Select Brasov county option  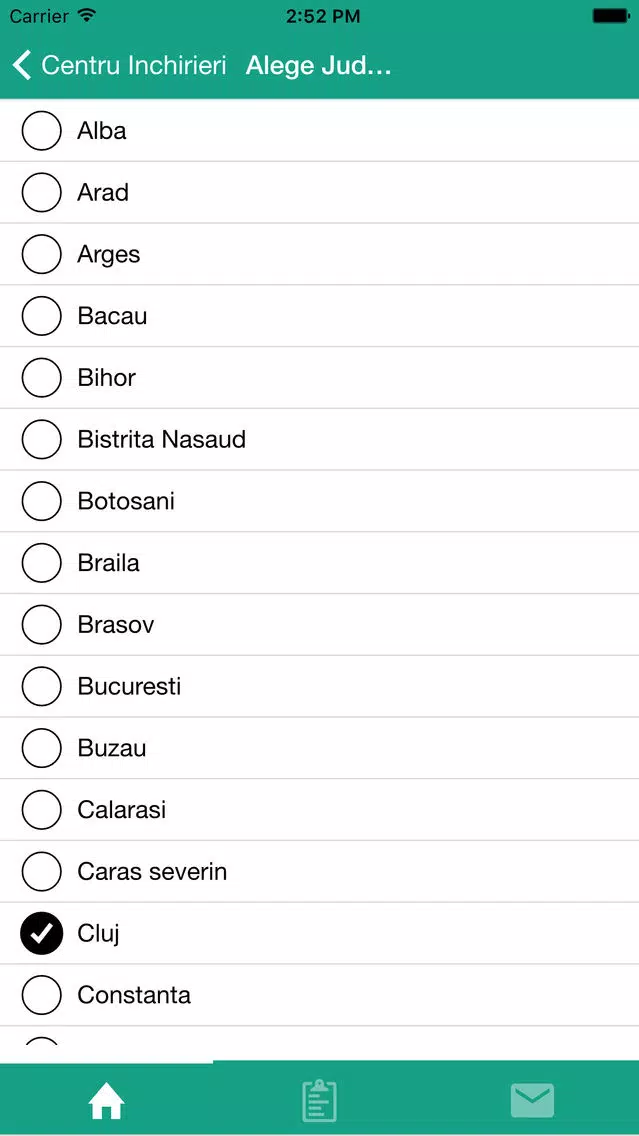[x=320, y=625]
